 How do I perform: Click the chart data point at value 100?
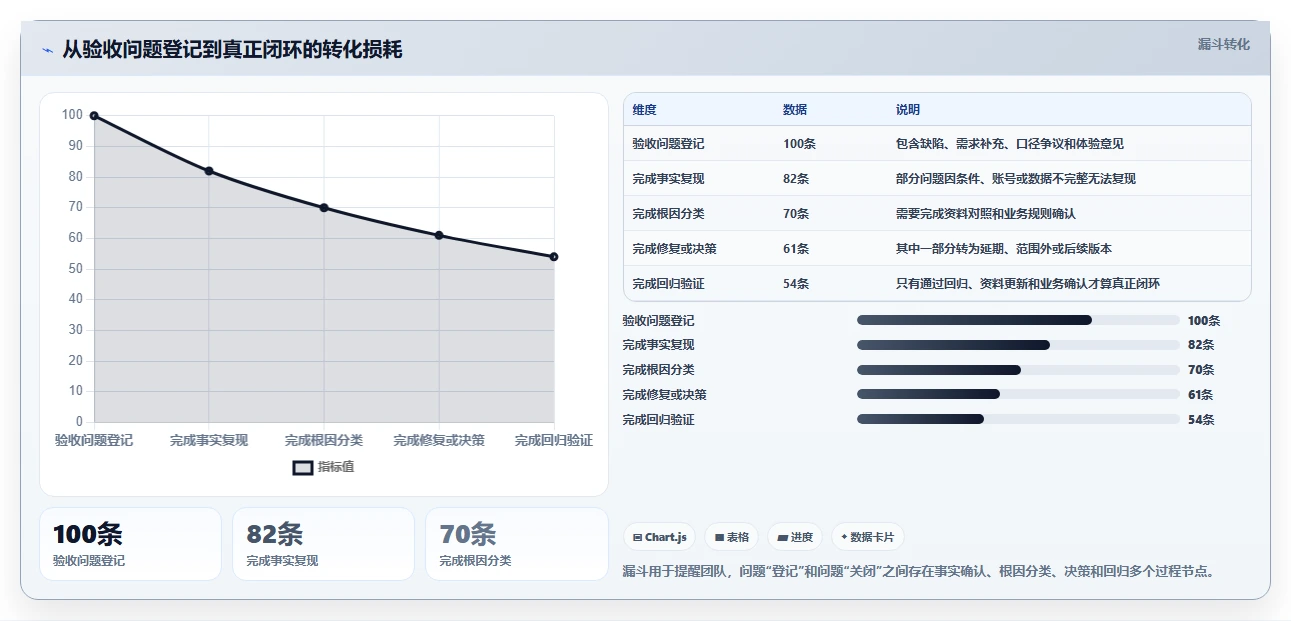tap(94, 116)
